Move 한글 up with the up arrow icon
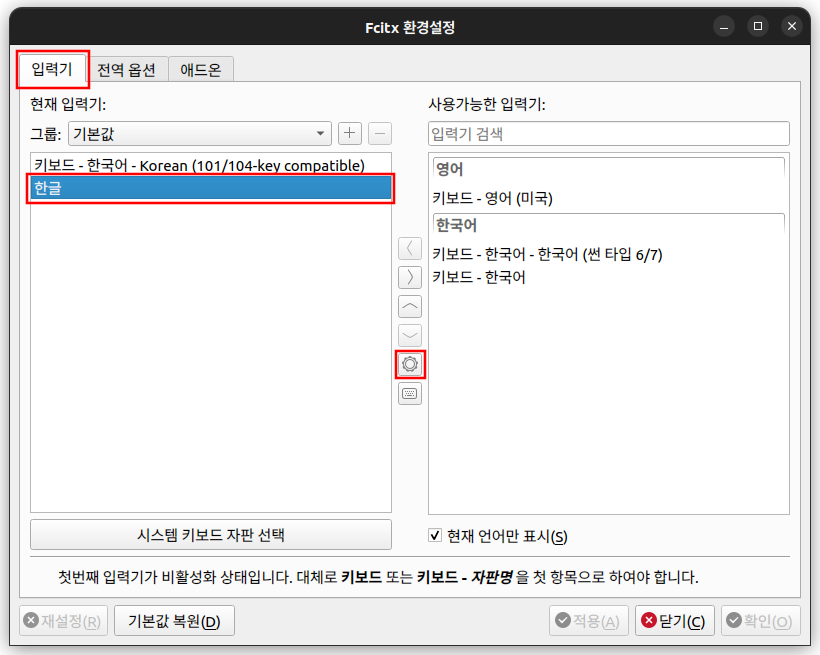 409,306
